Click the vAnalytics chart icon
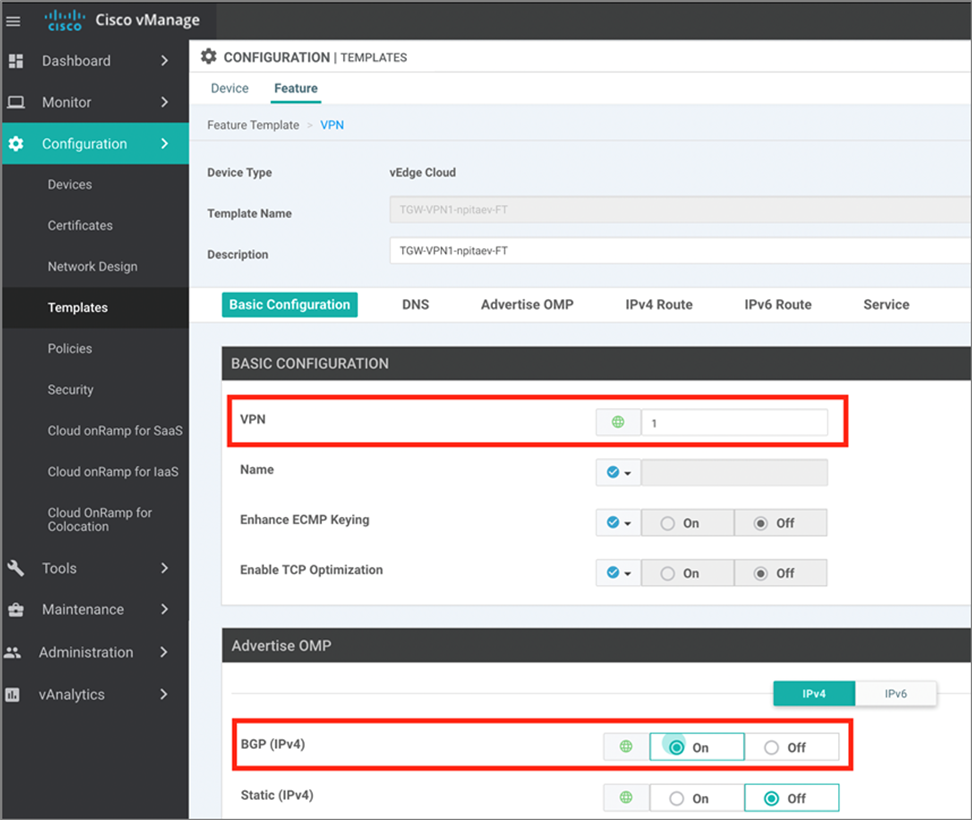 (x=12, y=695)
